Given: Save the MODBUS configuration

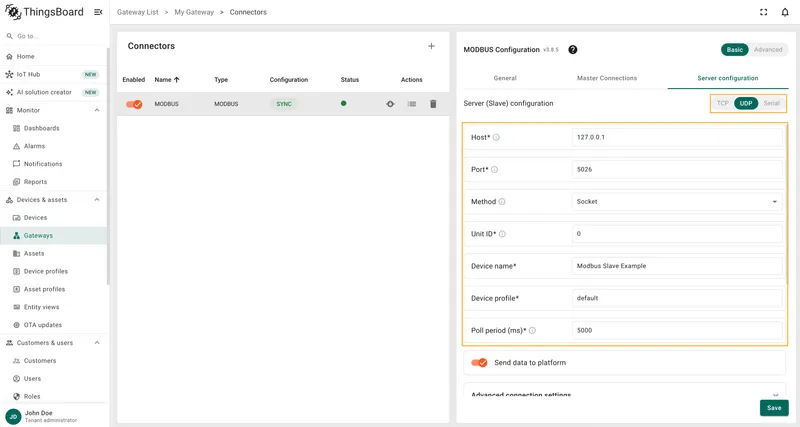Looking at the screenshot, I should click(x=774, y=408).
